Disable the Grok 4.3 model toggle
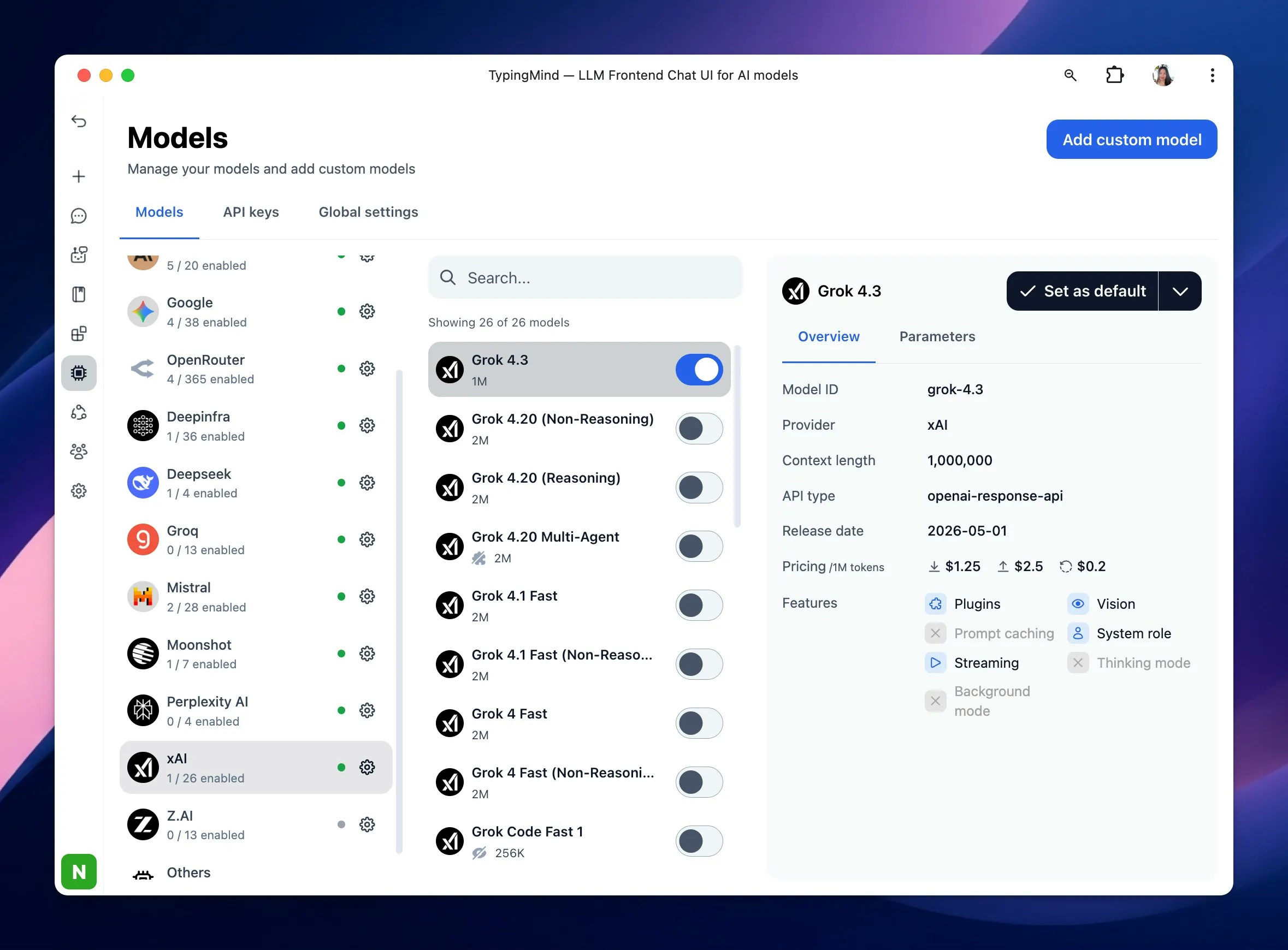1288x950 pixels. coord(699,369)
